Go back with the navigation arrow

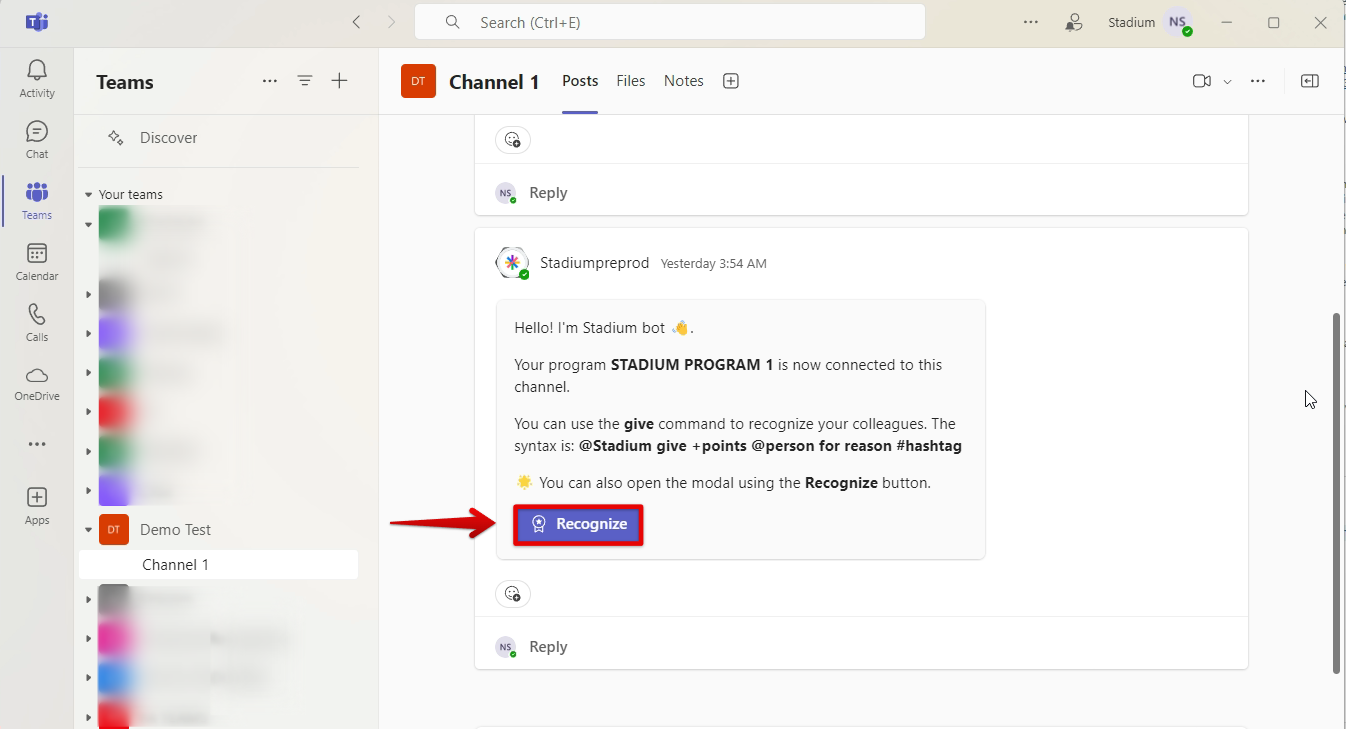(356, 22)
